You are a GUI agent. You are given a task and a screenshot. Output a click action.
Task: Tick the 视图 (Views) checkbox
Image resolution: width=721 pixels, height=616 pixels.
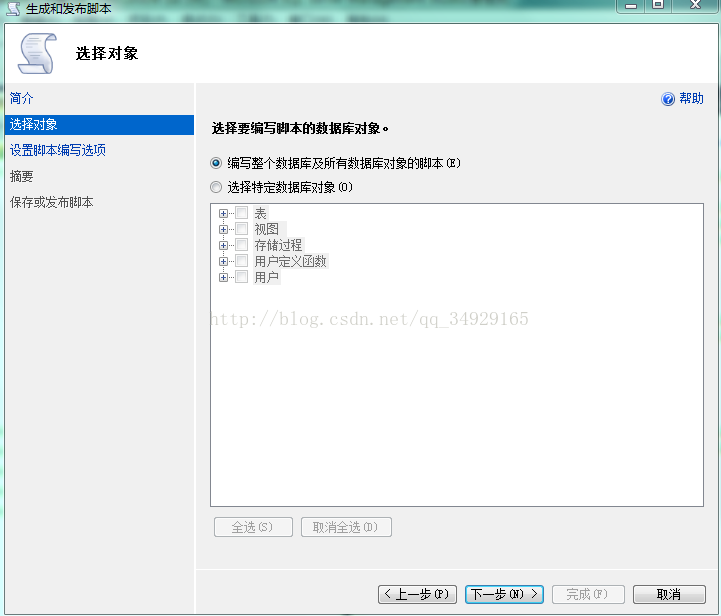click(241, 229)
